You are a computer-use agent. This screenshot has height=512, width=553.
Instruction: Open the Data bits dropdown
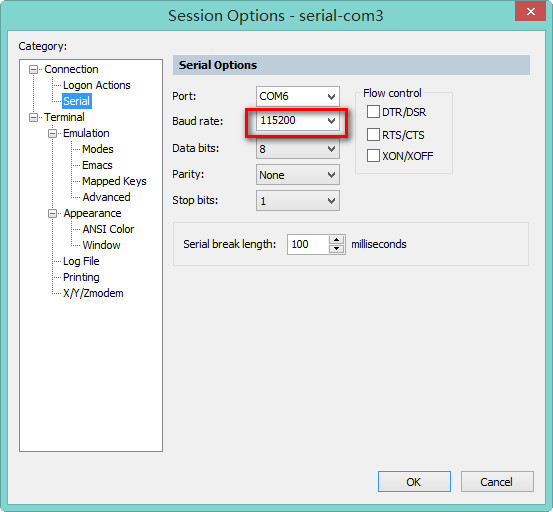(x=298, y=149)
